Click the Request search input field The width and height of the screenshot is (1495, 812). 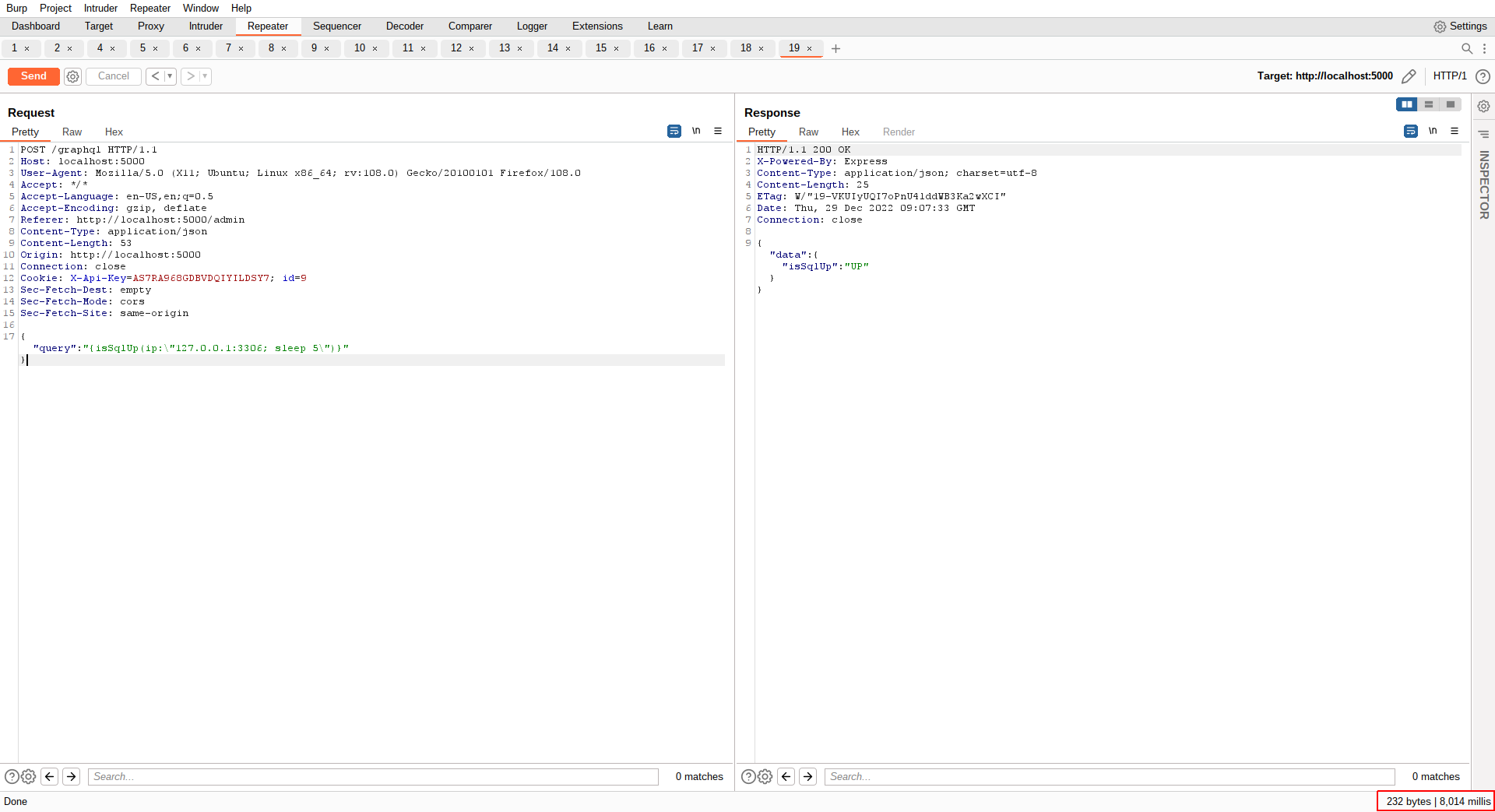[x=374, y=776]
